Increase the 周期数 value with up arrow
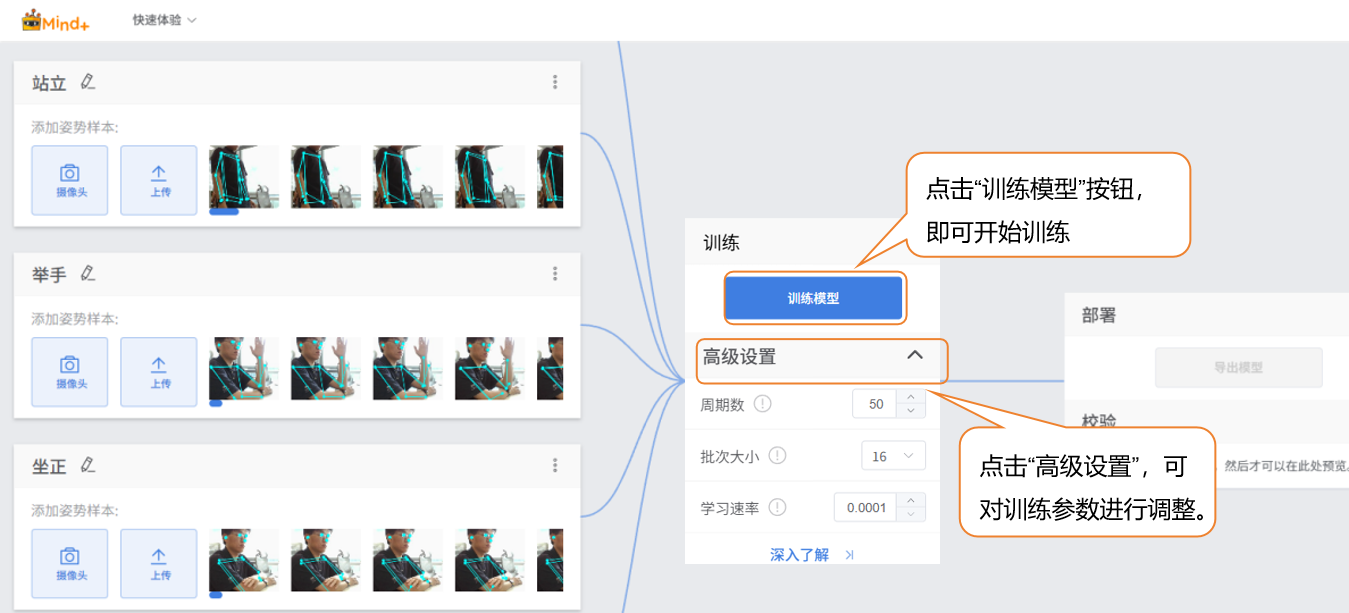This screenshot has height=613, width=1349. (x=910, y=398)
